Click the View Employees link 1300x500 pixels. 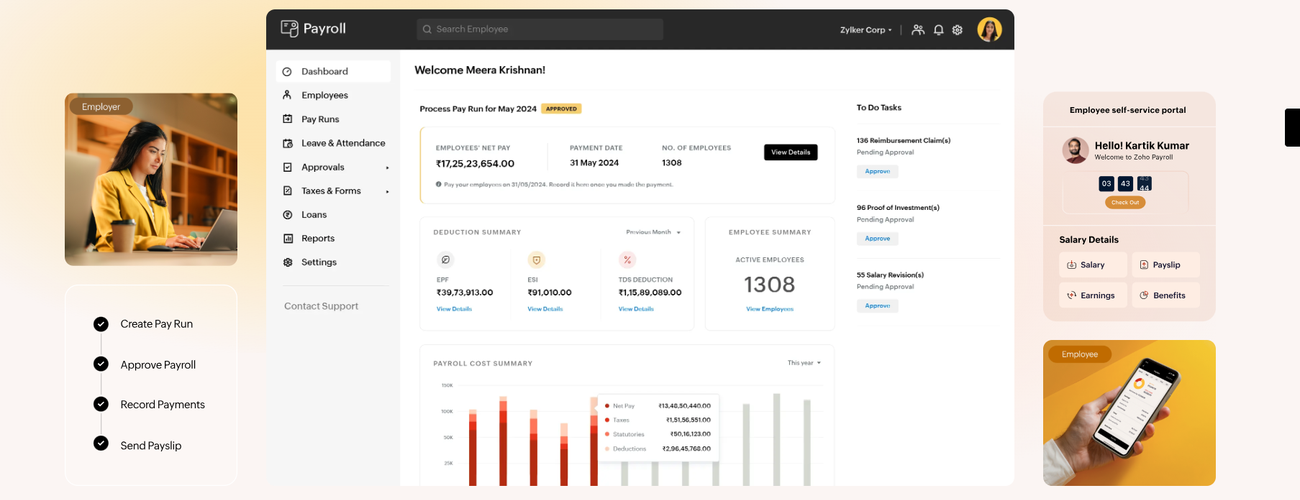coord(769,309)
